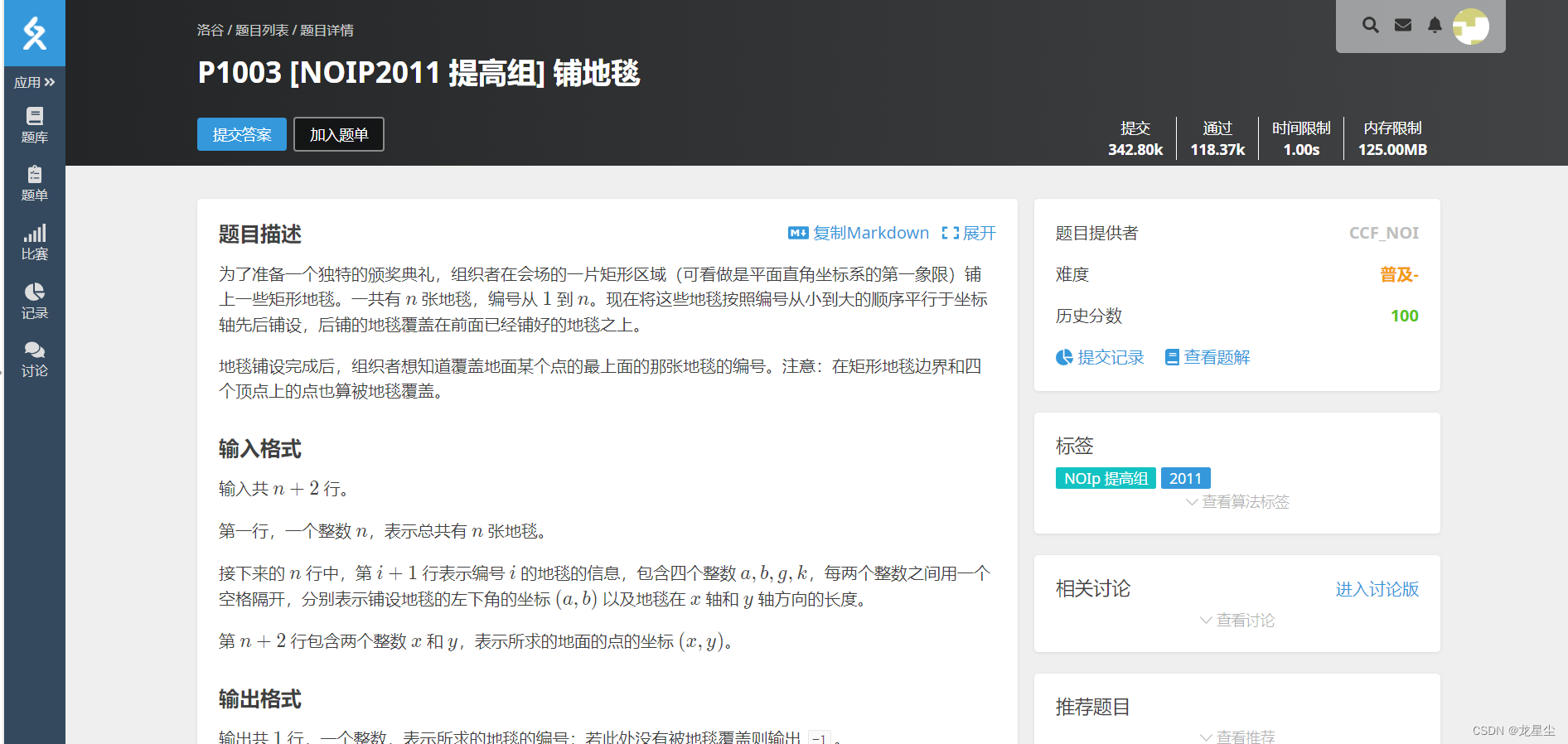Go to 洛谷 breadcrumb link
Screen dimensions: 1568x744
coord(211,30)
